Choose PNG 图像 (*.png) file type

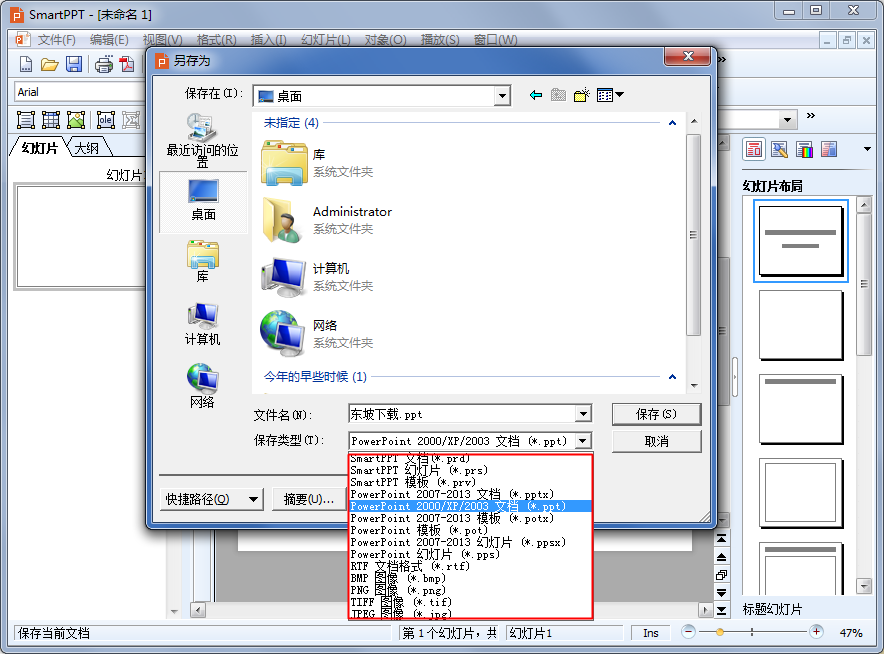tap(470, 590)
